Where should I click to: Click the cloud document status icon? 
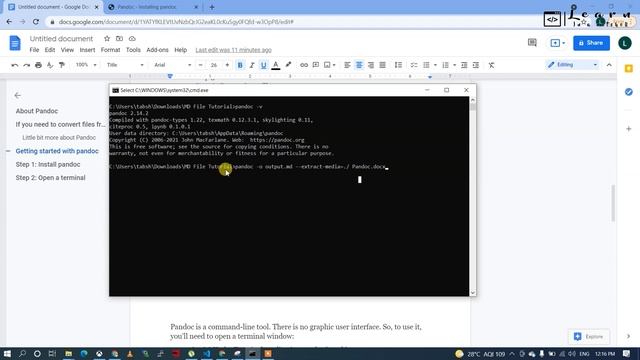[132, 38]
